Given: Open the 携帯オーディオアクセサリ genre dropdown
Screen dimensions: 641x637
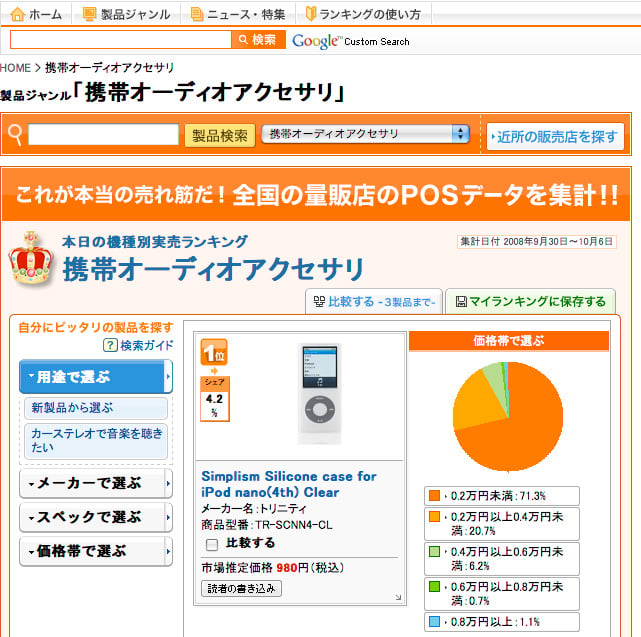Looking at the screenshot, I should click(x=365, y=134).
